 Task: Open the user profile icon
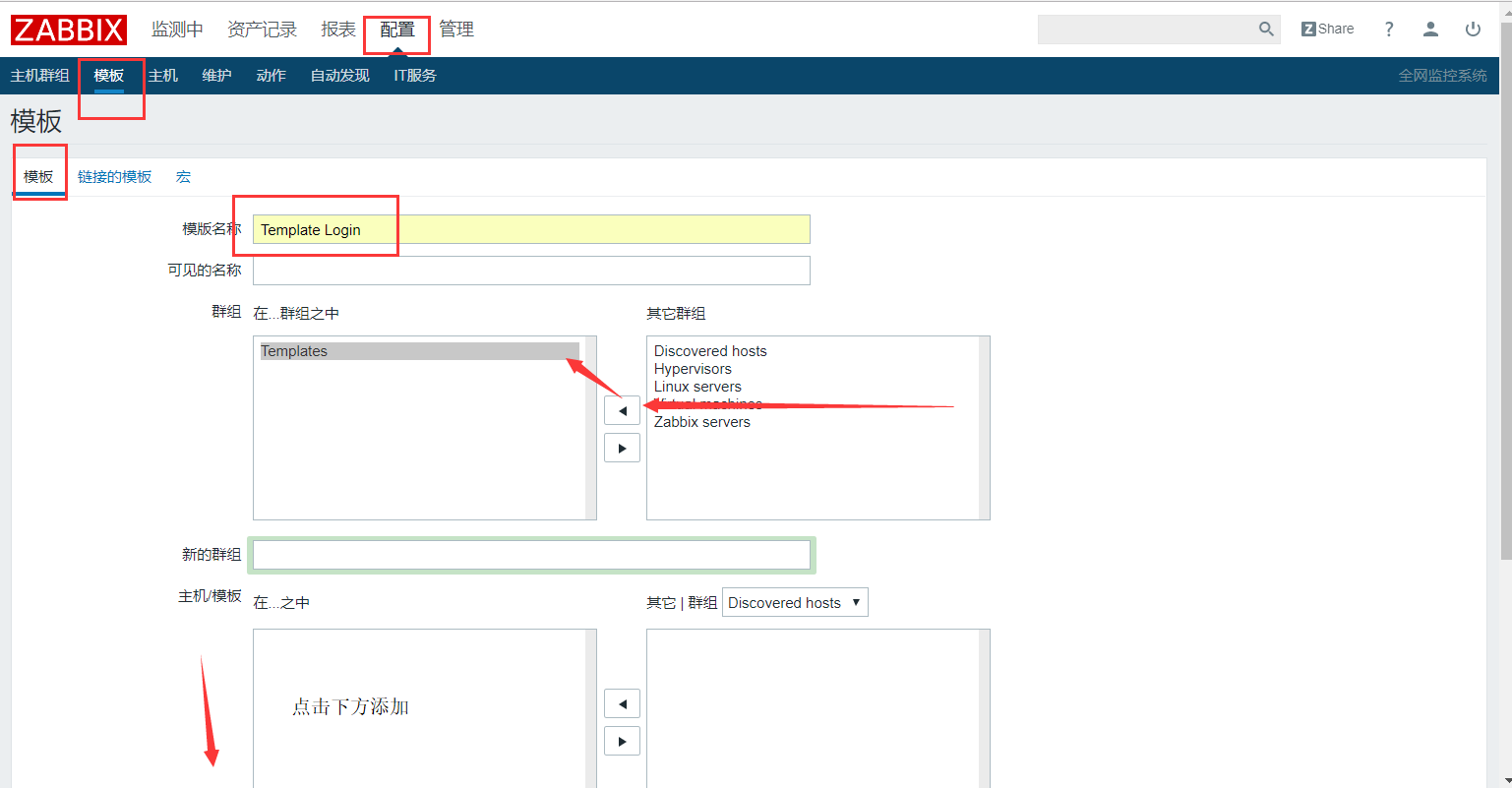coord(1431,30)
